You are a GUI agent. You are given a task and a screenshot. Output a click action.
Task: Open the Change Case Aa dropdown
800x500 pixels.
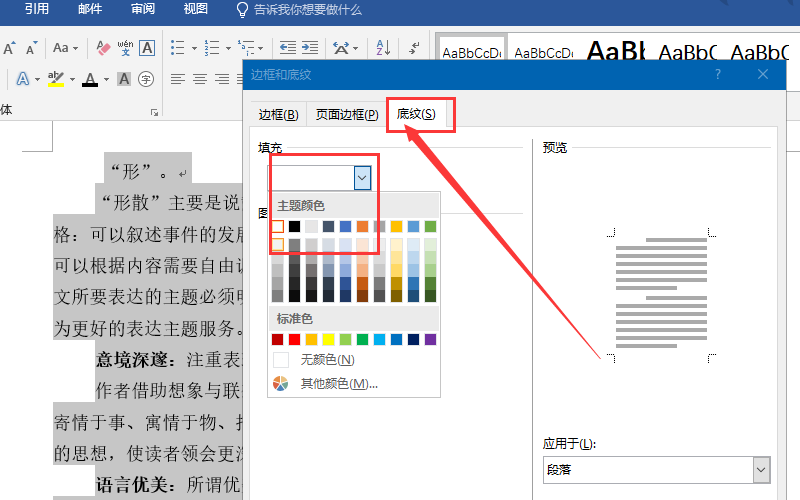(x=65, y=48)
